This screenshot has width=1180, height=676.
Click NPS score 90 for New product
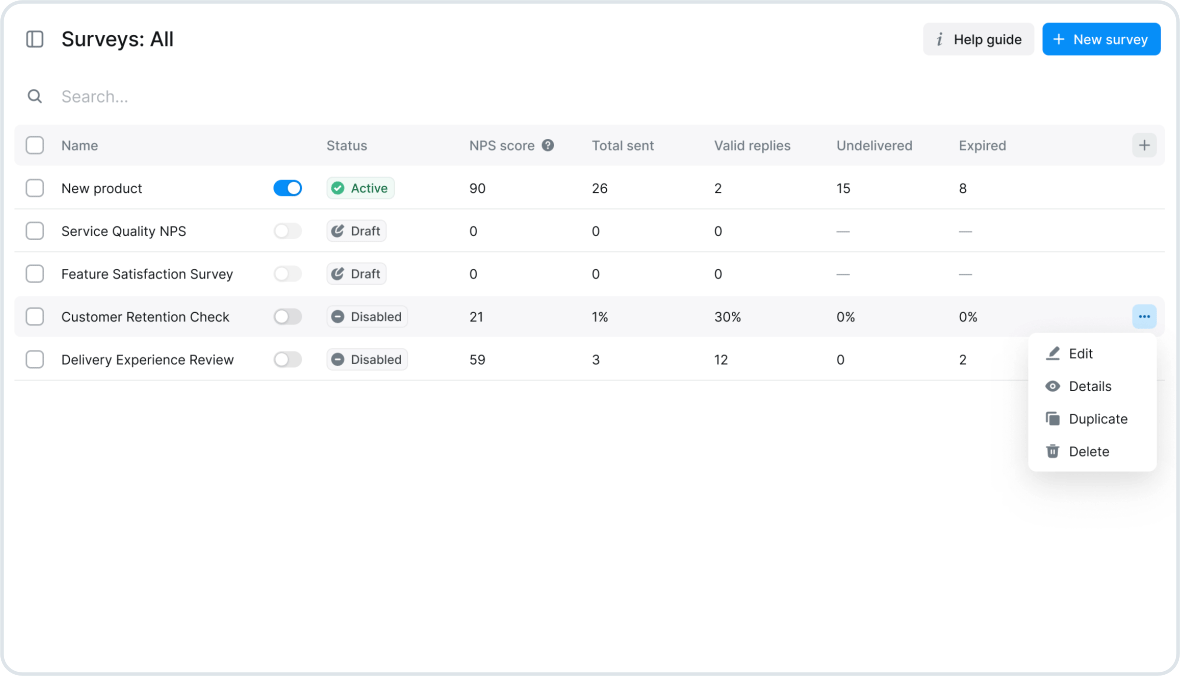pos(477,188)
